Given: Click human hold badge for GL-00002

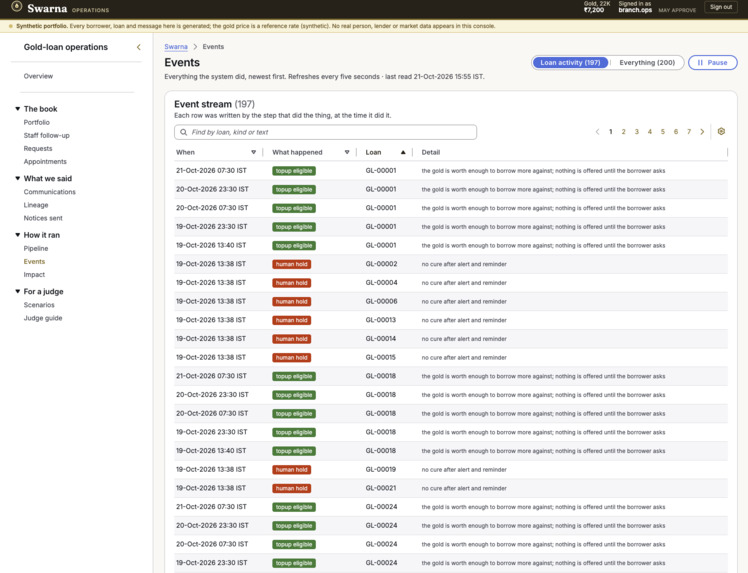Looking at the screenshot, I should (x=291, y=264).
